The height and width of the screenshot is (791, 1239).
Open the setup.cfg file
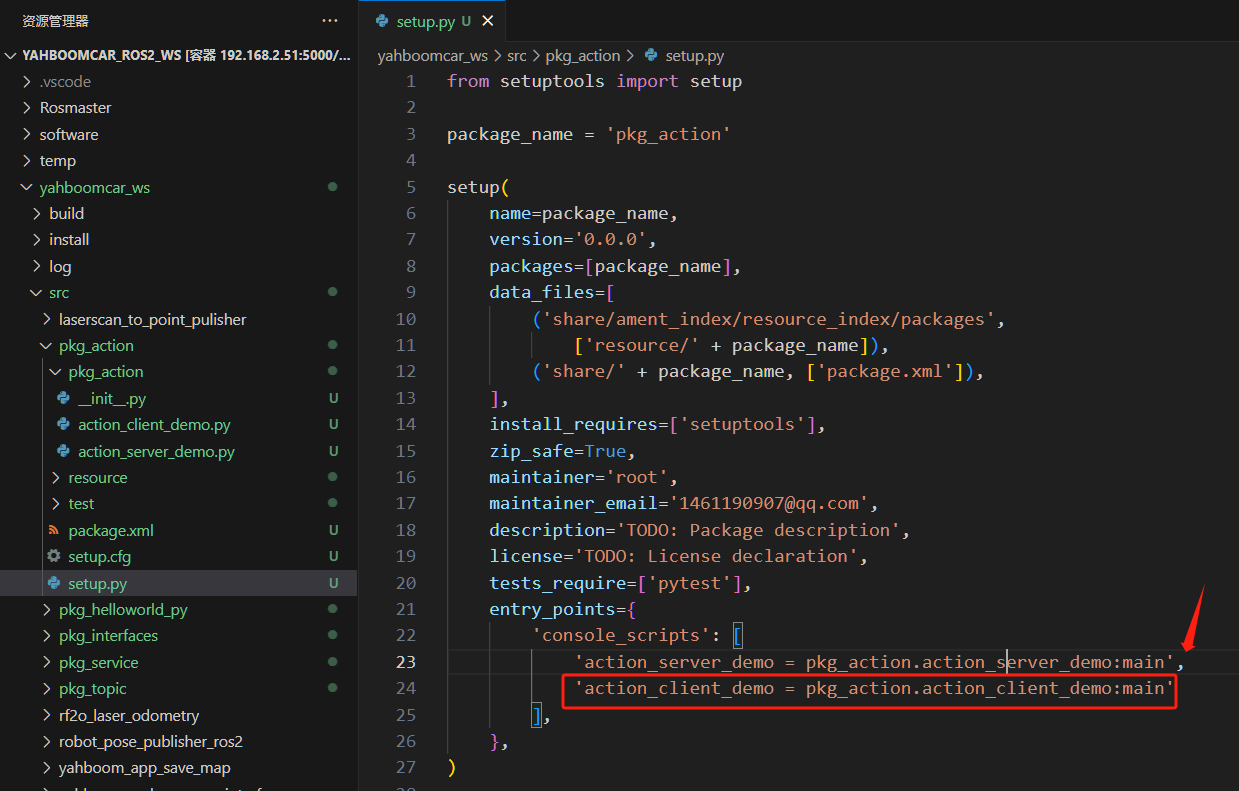click(178, 557)
